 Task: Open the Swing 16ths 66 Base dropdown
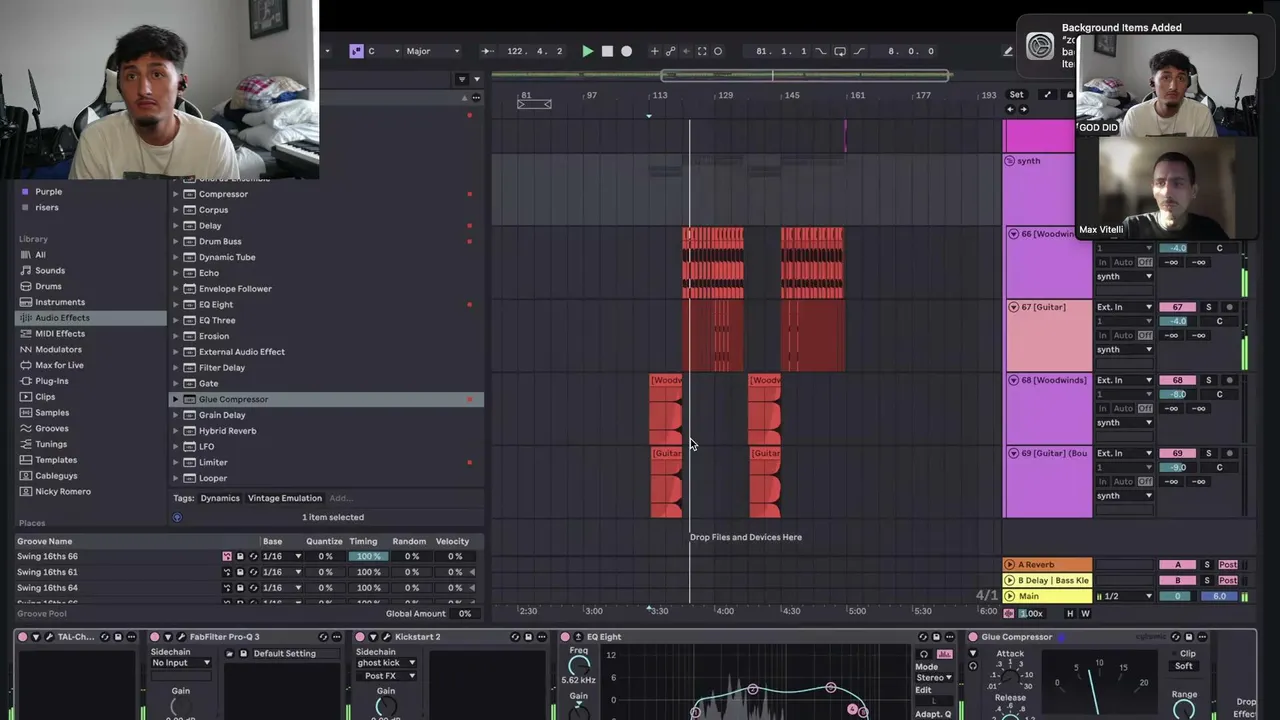tap(281, 557)
